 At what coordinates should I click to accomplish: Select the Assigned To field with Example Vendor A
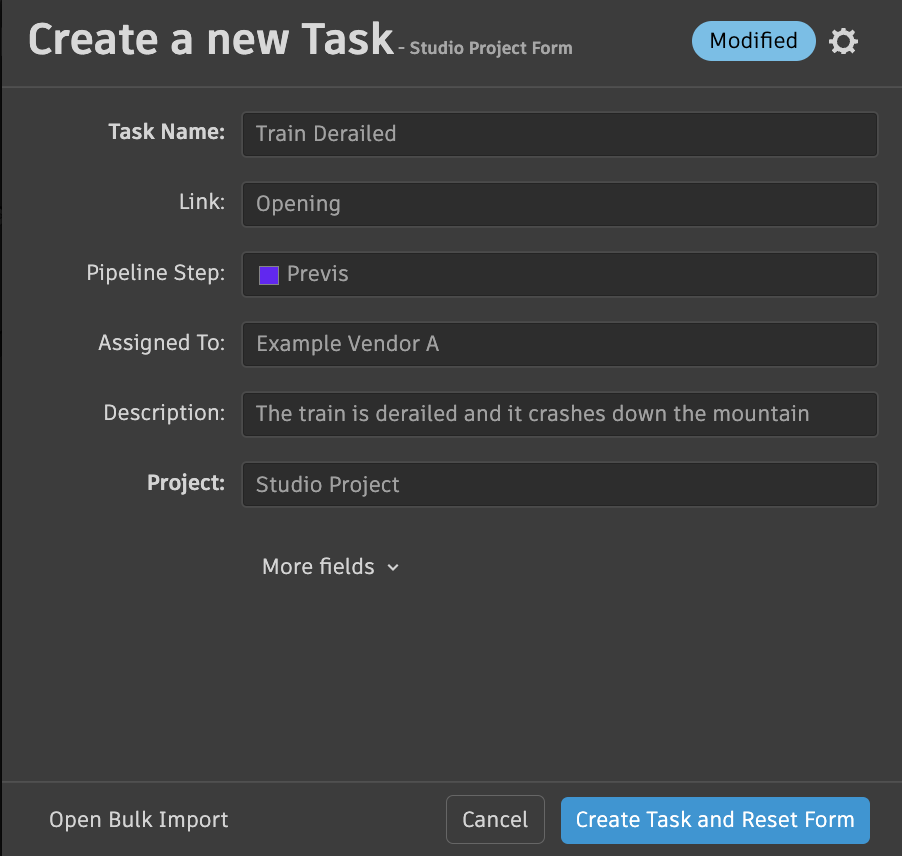[x=560, y=344]
